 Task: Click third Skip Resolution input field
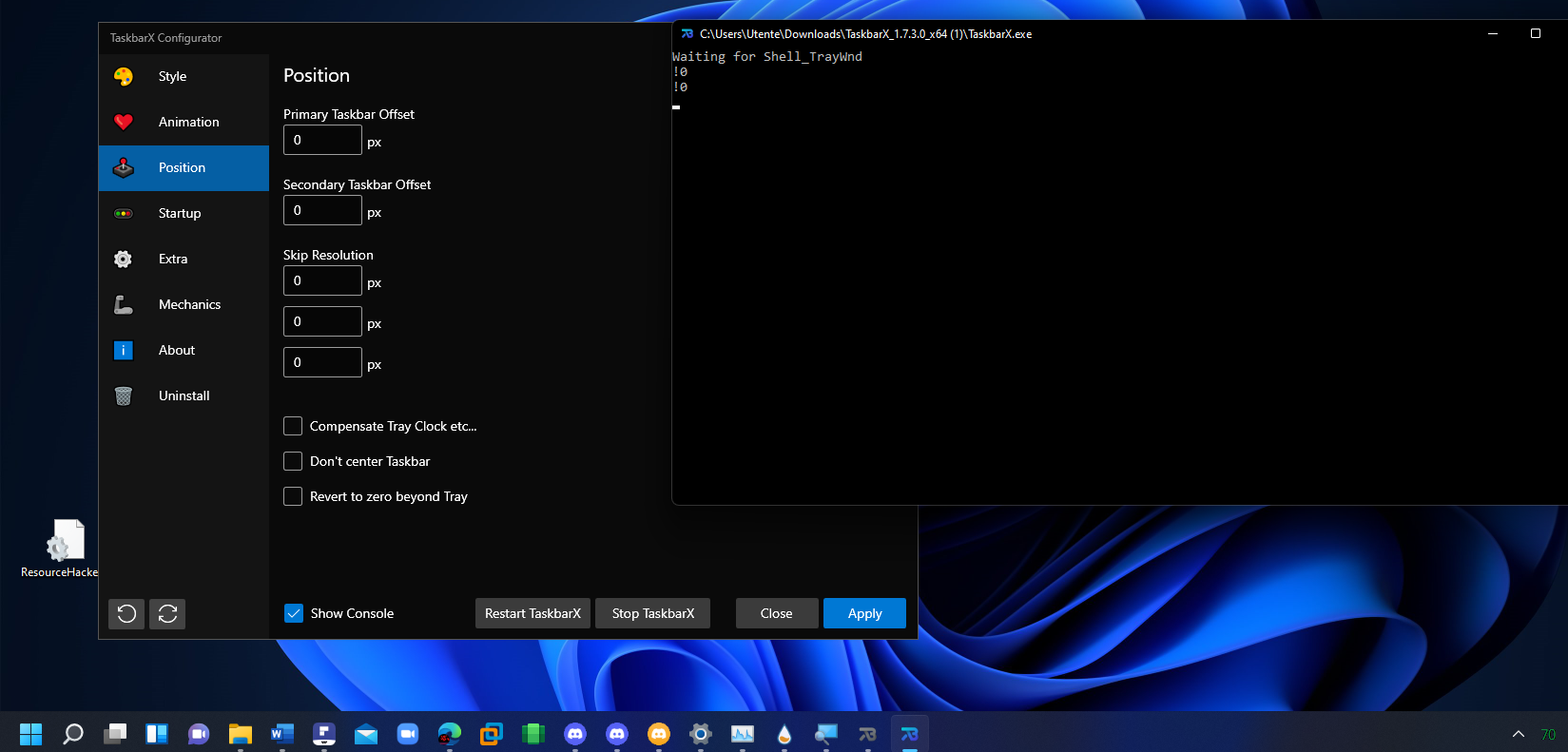pos(322,362)
